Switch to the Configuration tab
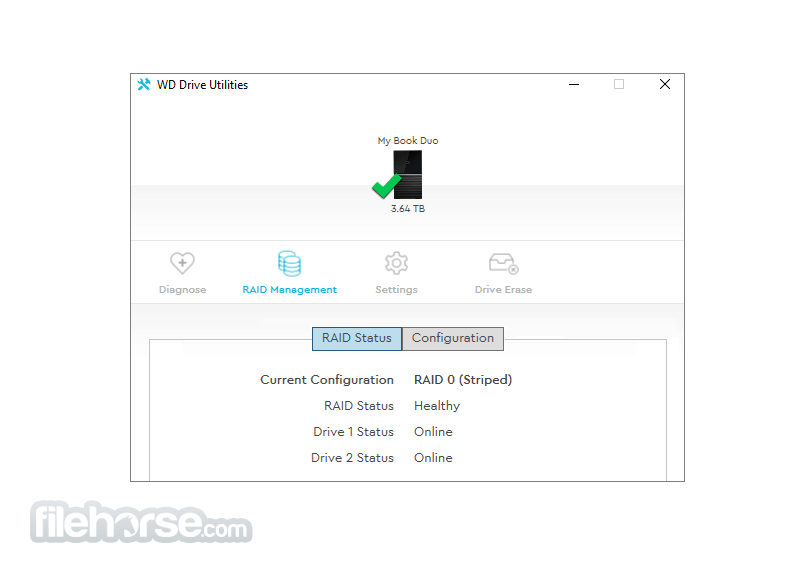Viewport: 792px width, 573px height. 453,339
